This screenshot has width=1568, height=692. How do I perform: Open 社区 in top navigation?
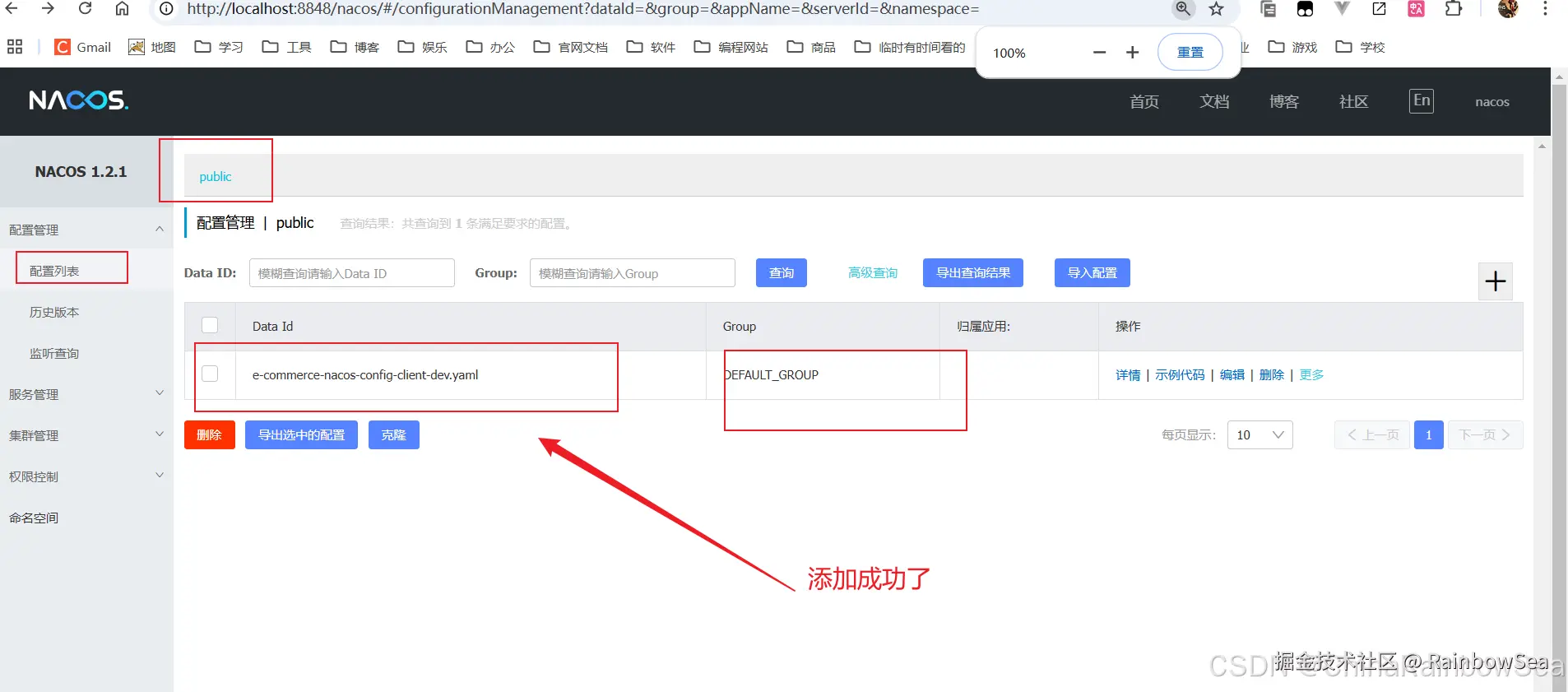(1353, 101)
